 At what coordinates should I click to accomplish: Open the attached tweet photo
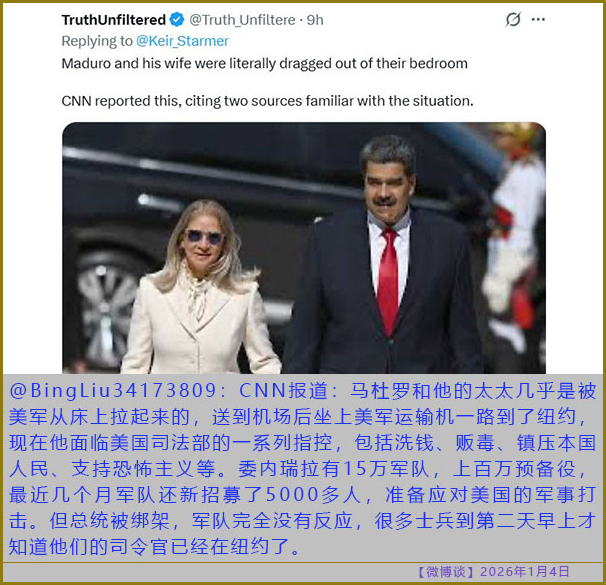tap(304, 248)
